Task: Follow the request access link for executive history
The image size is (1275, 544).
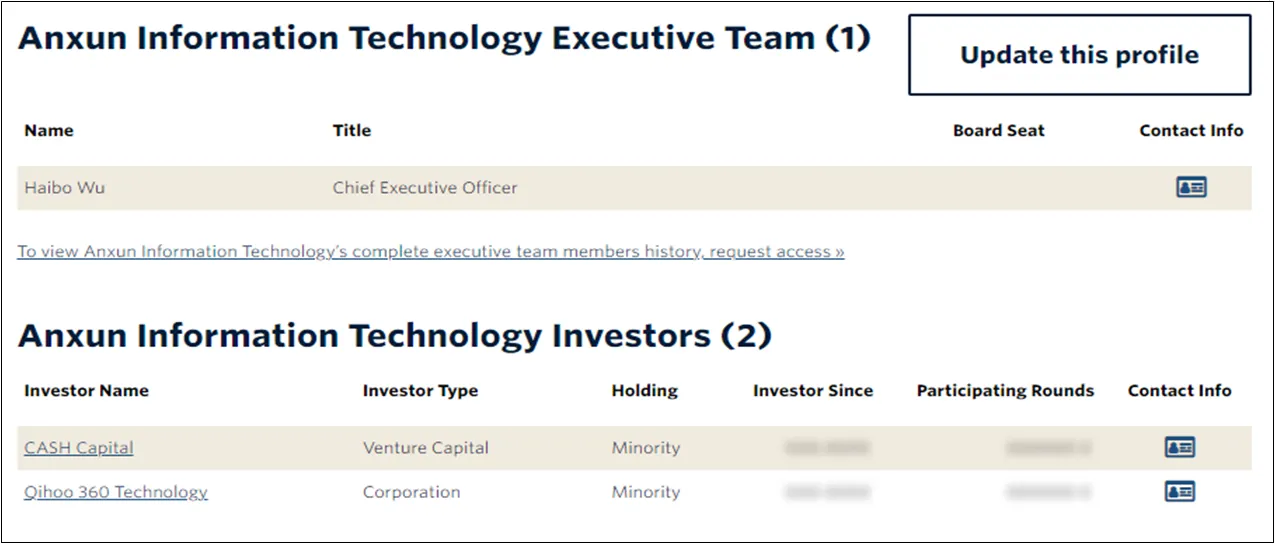Action: pos(430,252)
